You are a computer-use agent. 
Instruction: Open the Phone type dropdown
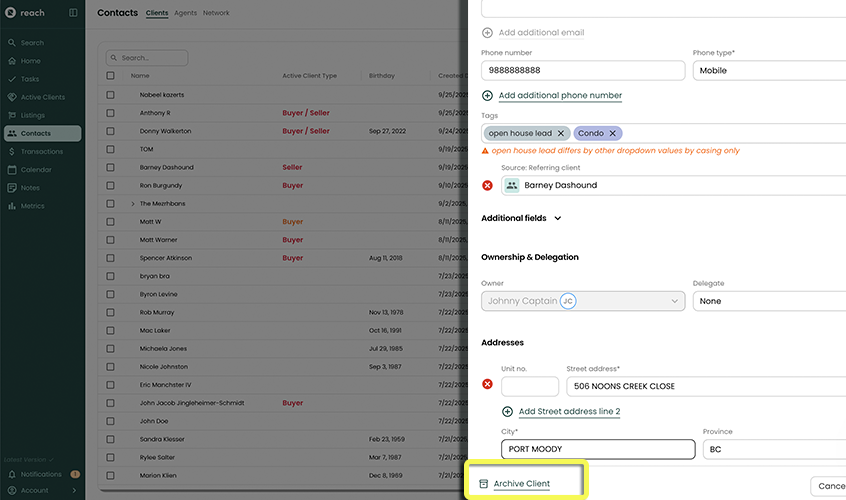point(768,71)
